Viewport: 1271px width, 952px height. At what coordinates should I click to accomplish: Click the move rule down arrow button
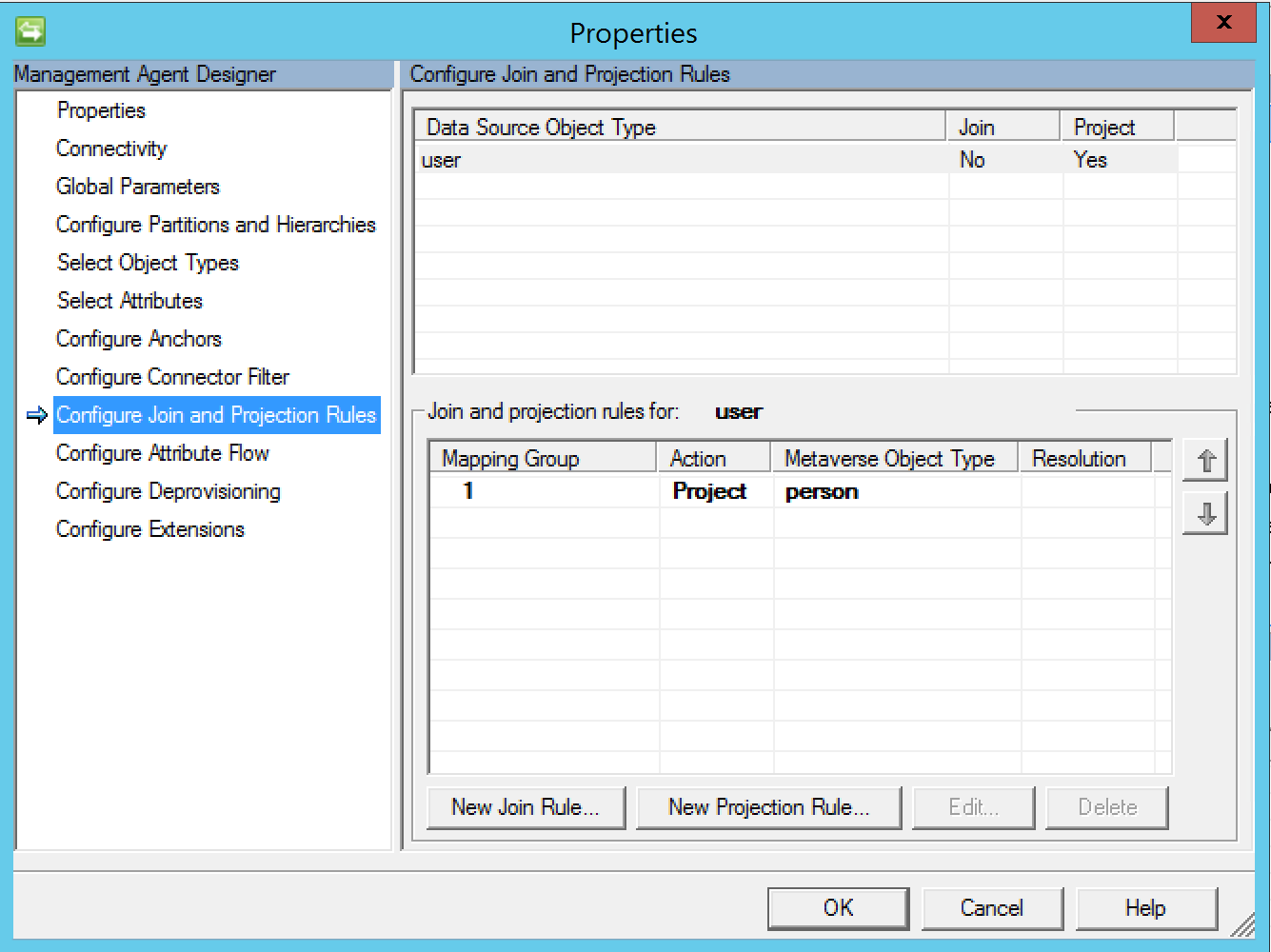tap(1204, 514)
